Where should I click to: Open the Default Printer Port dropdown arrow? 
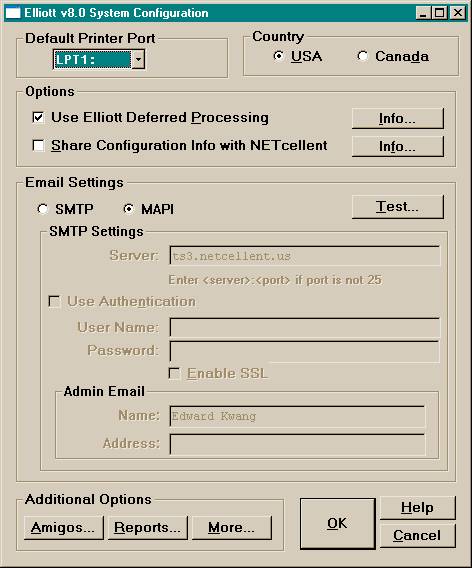[x=138, y=59]
